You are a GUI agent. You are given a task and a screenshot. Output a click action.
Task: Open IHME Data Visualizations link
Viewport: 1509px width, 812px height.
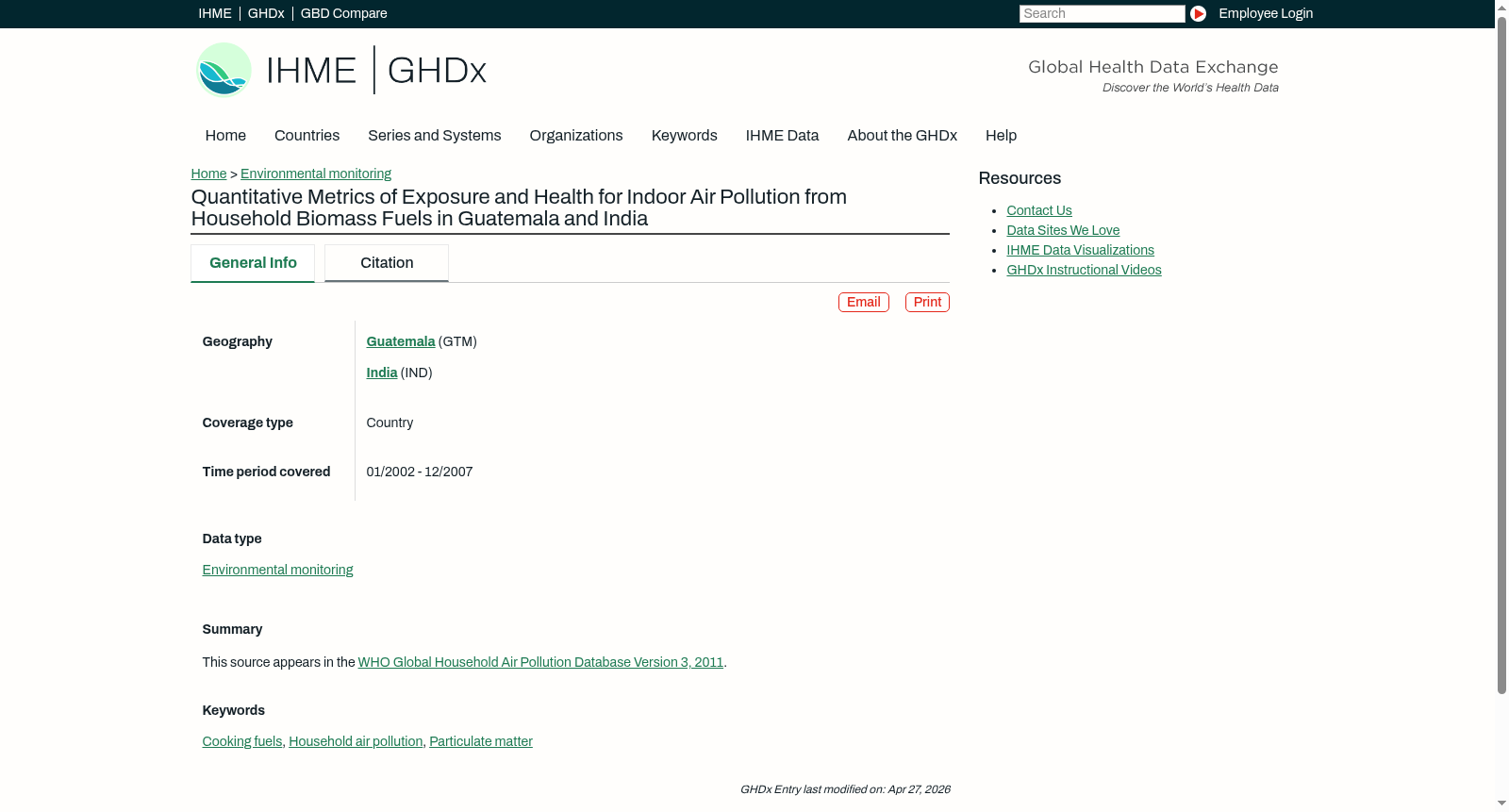click(x=1080, y=250)
